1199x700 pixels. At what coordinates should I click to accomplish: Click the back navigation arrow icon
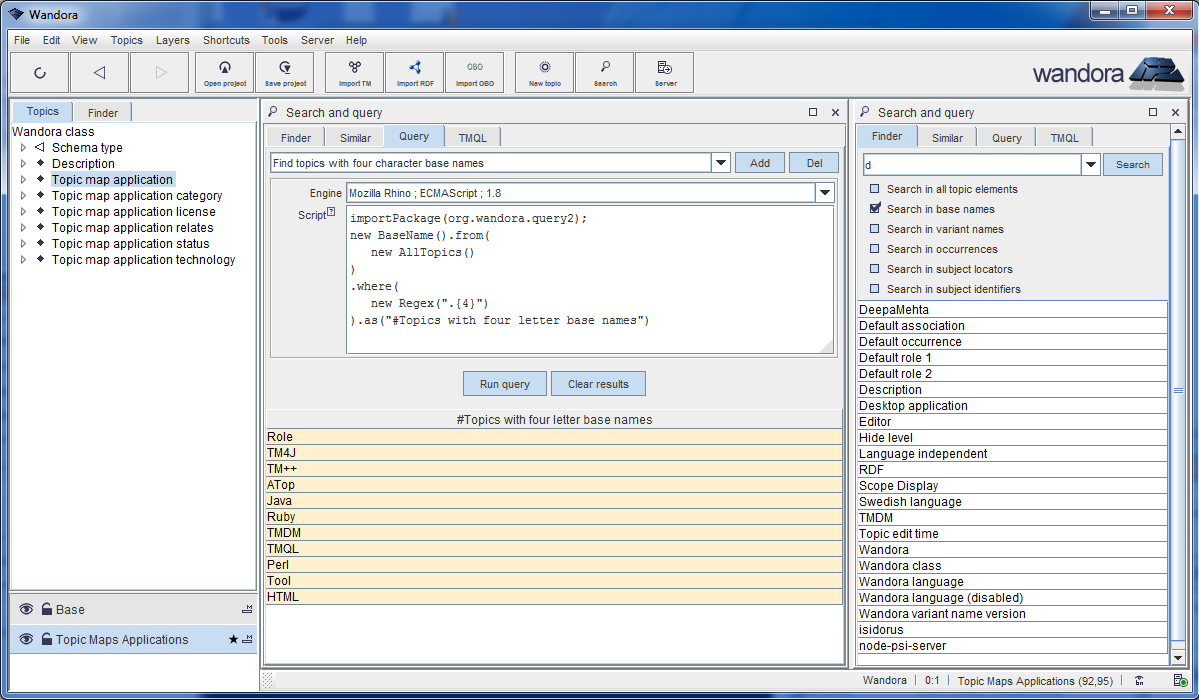coord(99,72)
